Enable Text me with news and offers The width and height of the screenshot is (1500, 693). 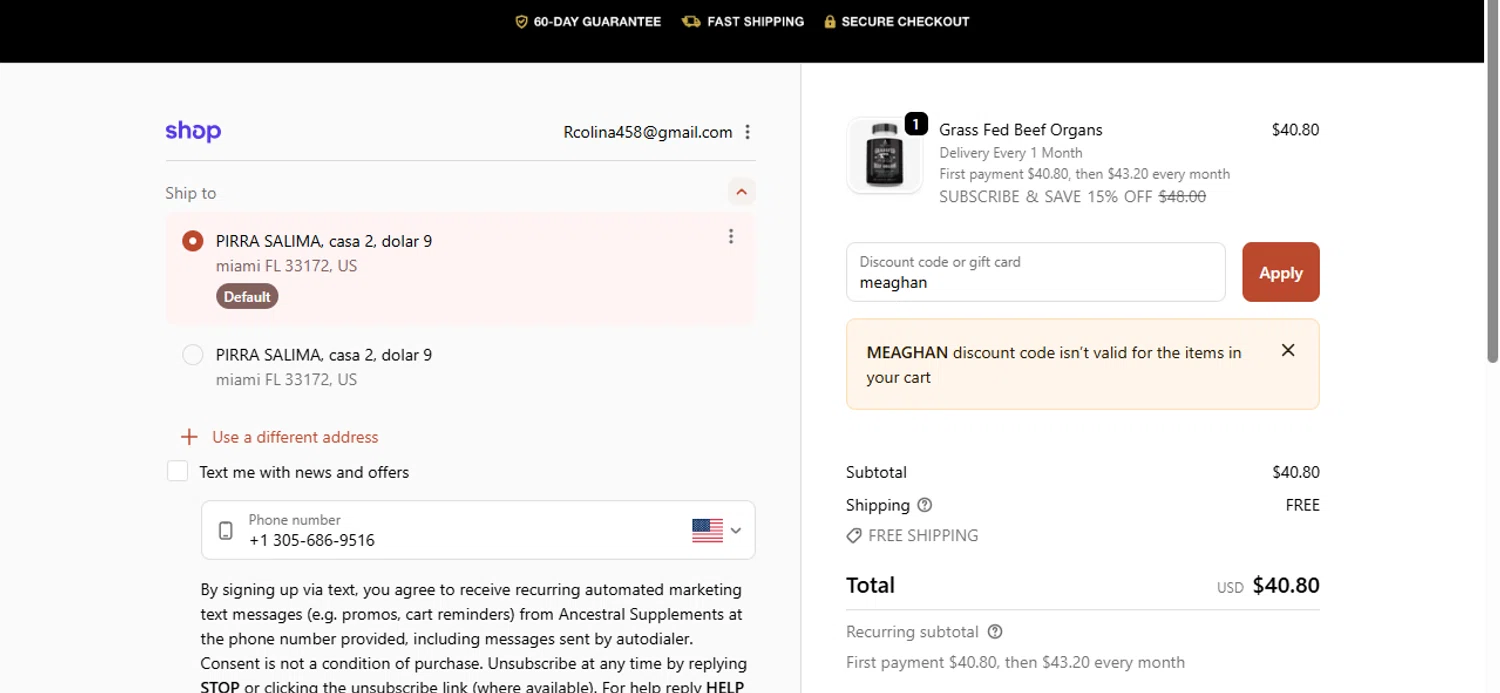click(x=177, y=471)
